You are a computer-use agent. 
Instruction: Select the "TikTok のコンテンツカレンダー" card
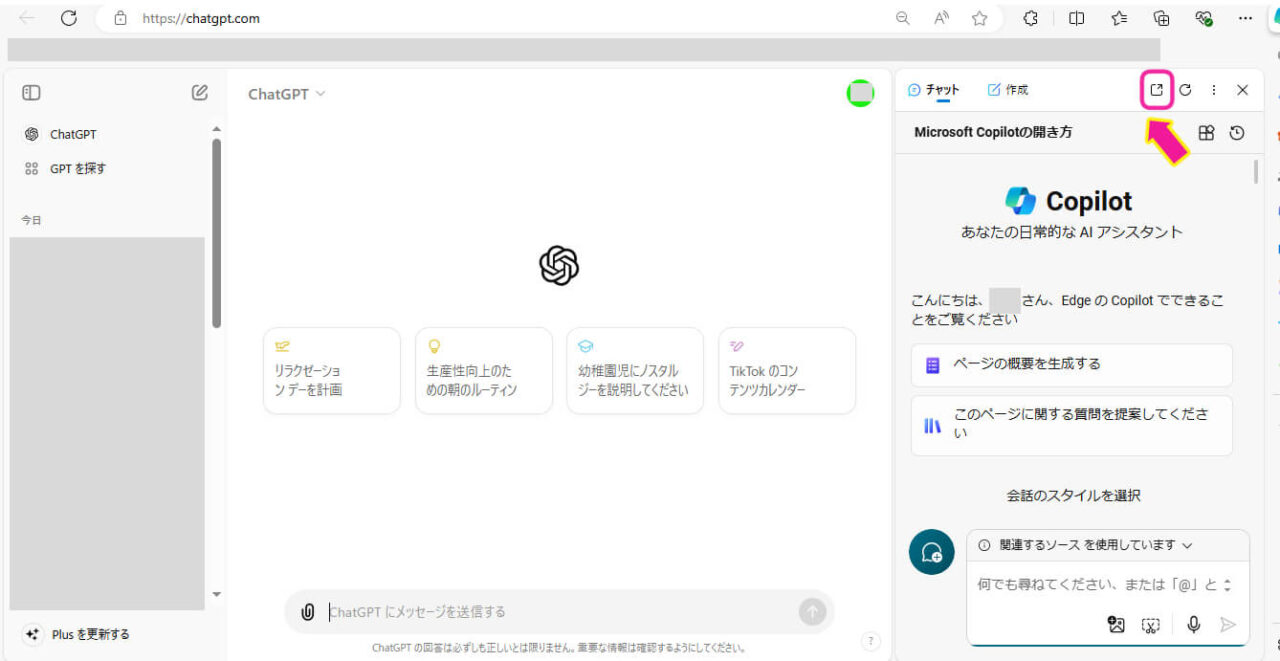pos(787,371)
